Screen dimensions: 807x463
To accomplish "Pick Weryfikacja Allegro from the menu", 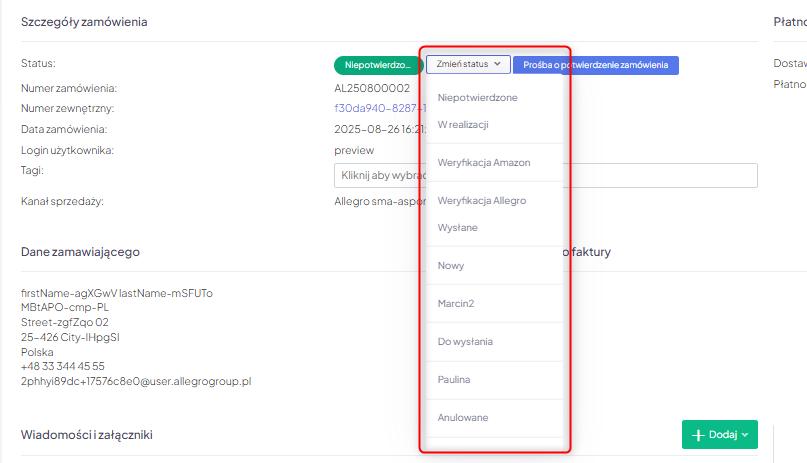I will coord(482,201).
